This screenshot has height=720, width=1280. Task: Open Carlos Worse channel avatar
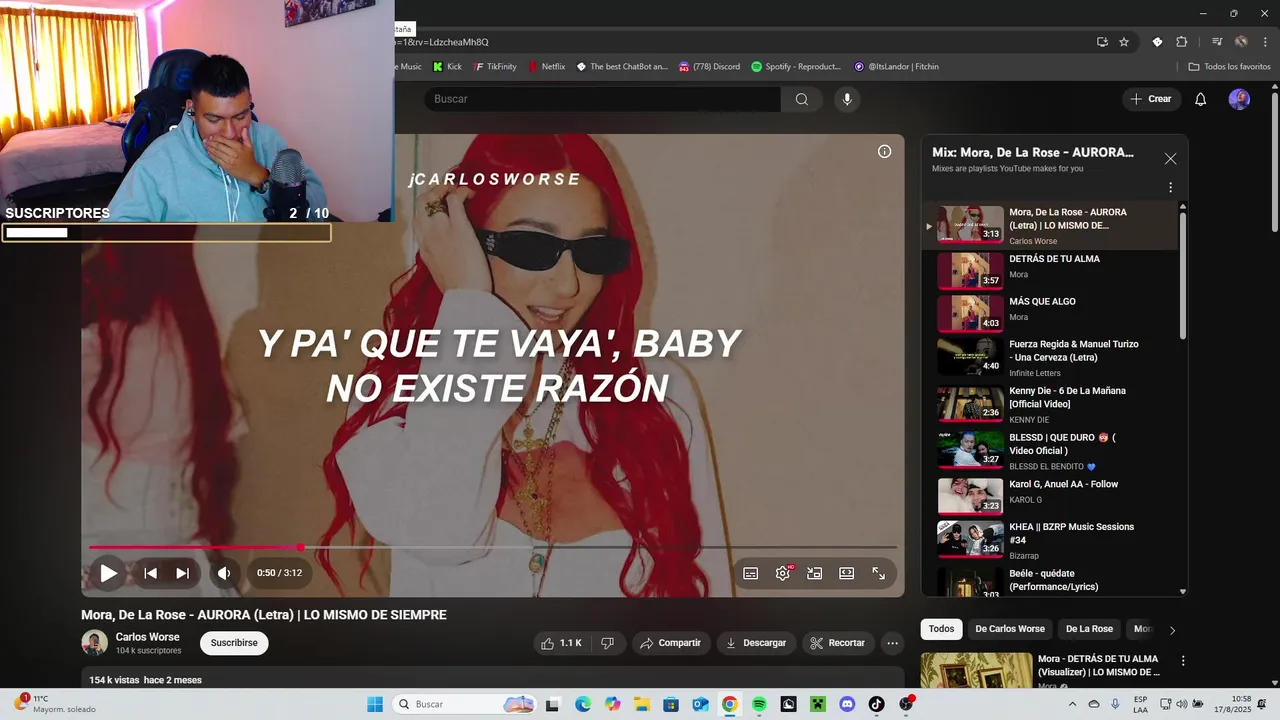(94, 643)
